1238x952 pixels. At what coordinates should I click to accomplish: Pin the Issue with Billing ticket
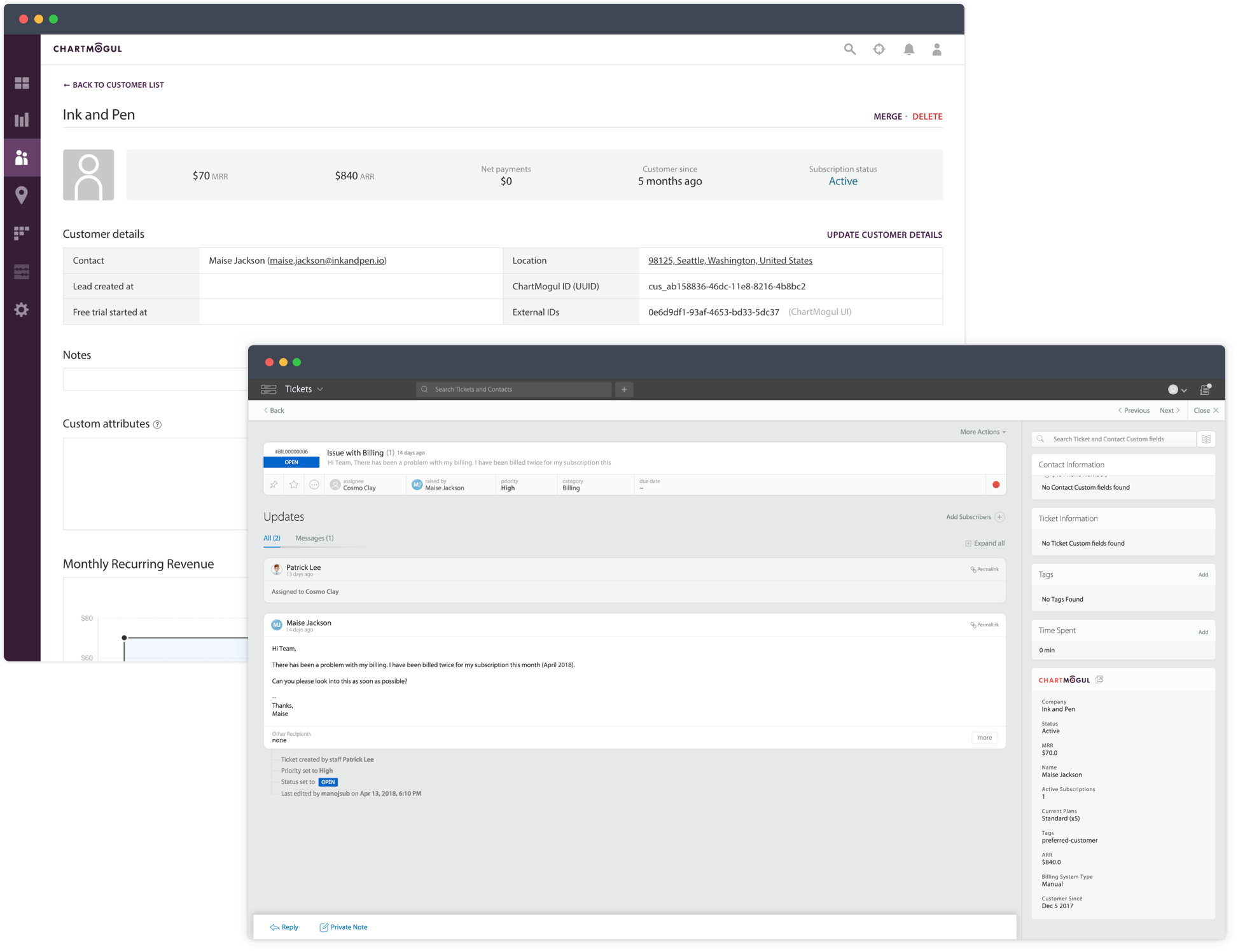tap(274, 485)
